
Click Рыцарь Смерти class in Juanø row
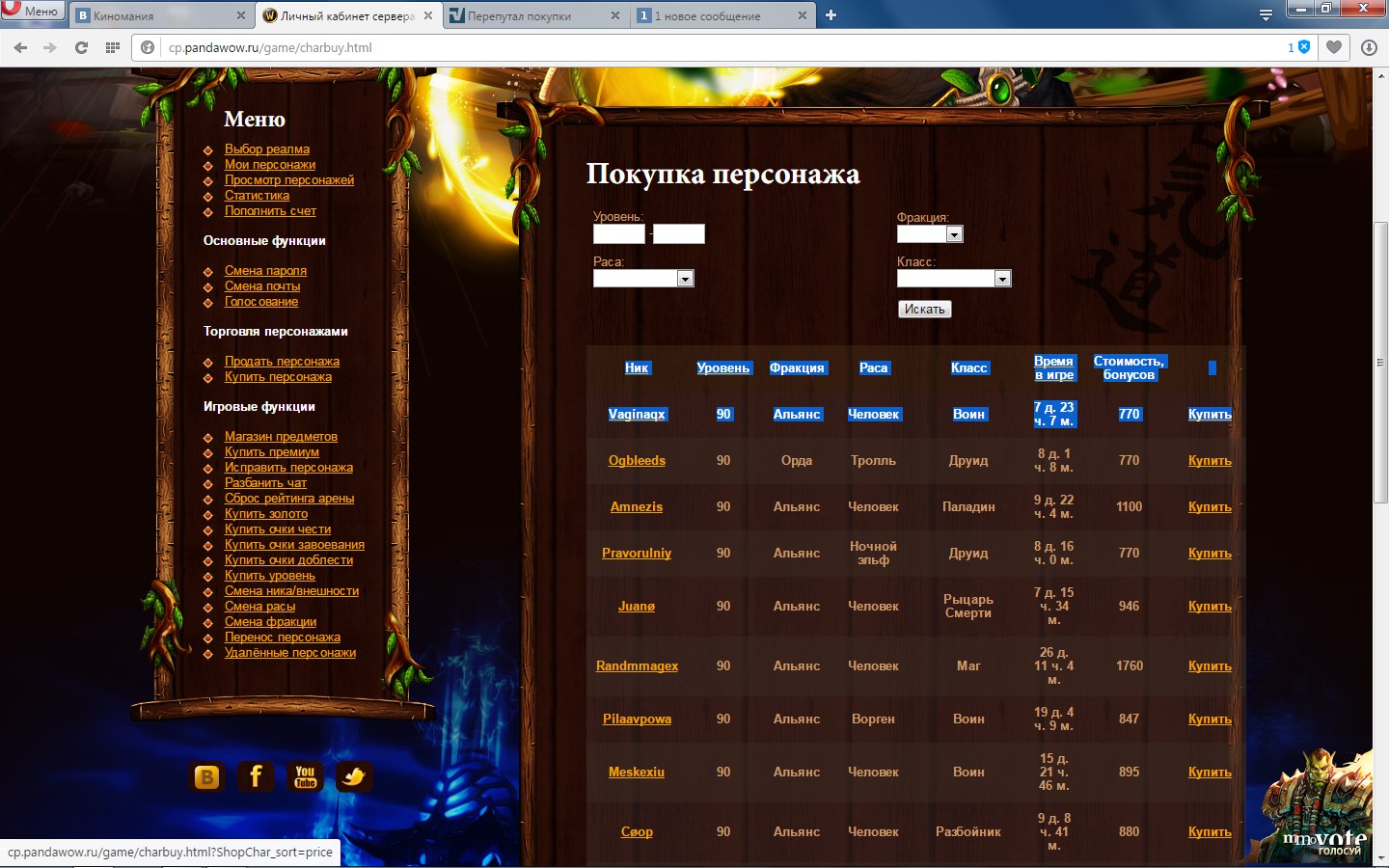968,606
